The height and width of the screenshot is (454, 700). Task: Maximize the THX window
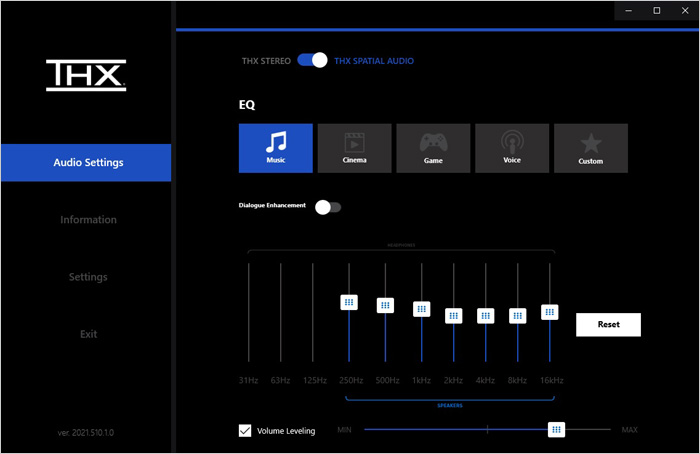(657, 11)
